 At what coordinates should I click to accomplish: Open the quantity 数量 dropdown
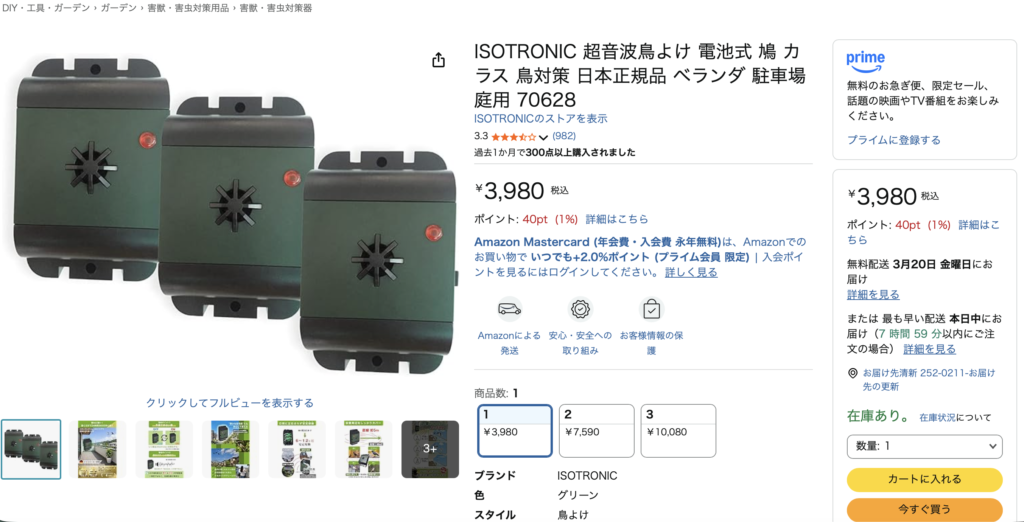(924, 446)
